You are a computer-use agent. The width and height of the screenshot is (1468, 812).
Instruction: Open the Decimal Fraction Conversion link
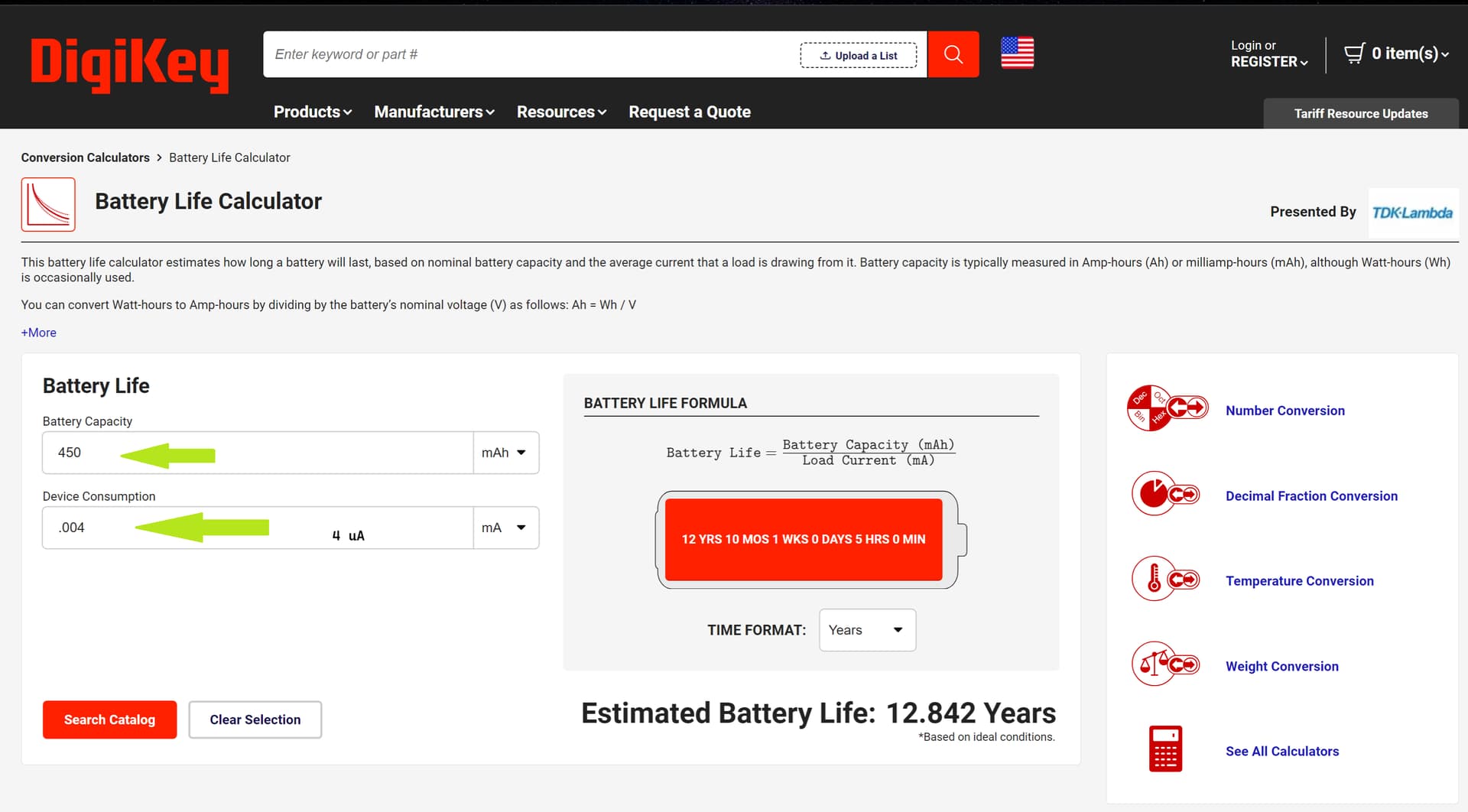click(1311, 496)
